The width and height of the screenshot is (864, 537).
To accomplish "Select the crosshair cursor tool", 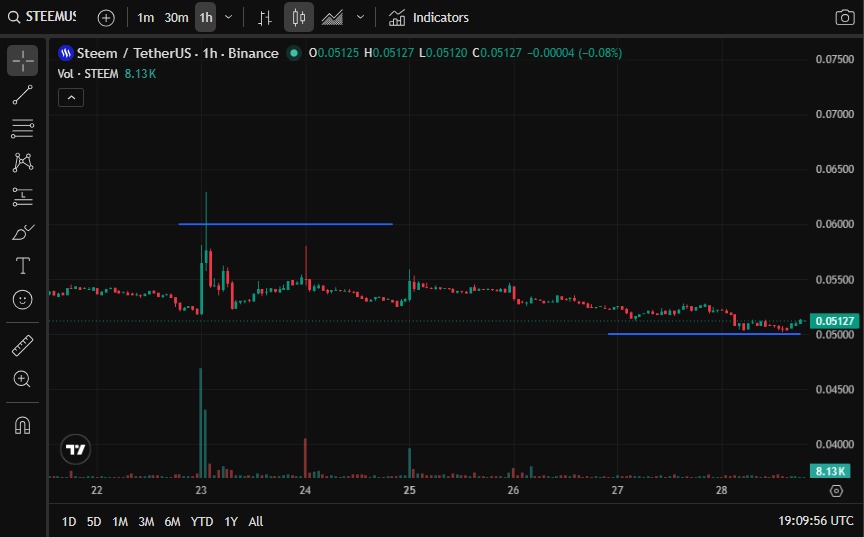I will click(23, 61).
